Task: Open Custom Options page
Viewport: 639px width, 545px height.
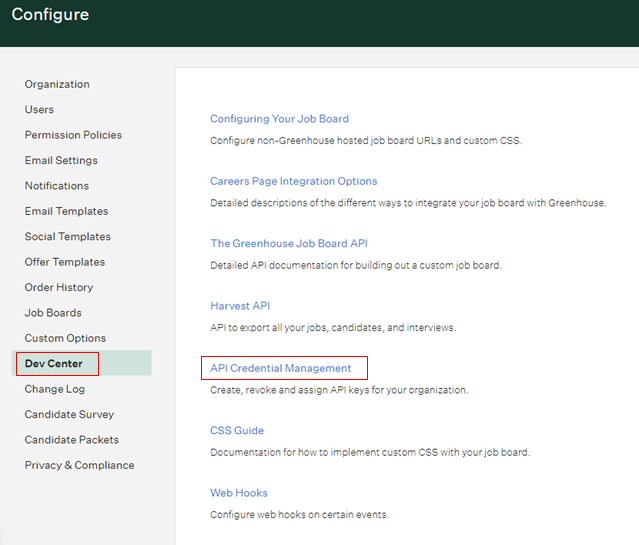Action: click(65, 338)
